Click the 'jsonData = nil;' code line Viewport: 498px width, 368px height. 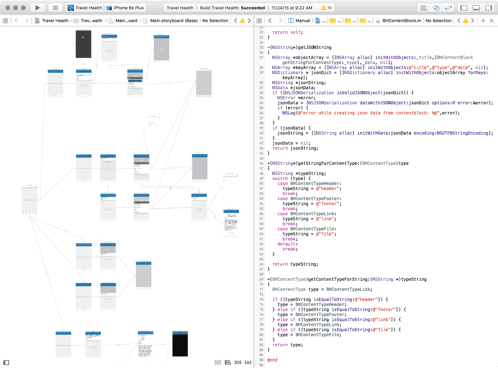(291, 143)
